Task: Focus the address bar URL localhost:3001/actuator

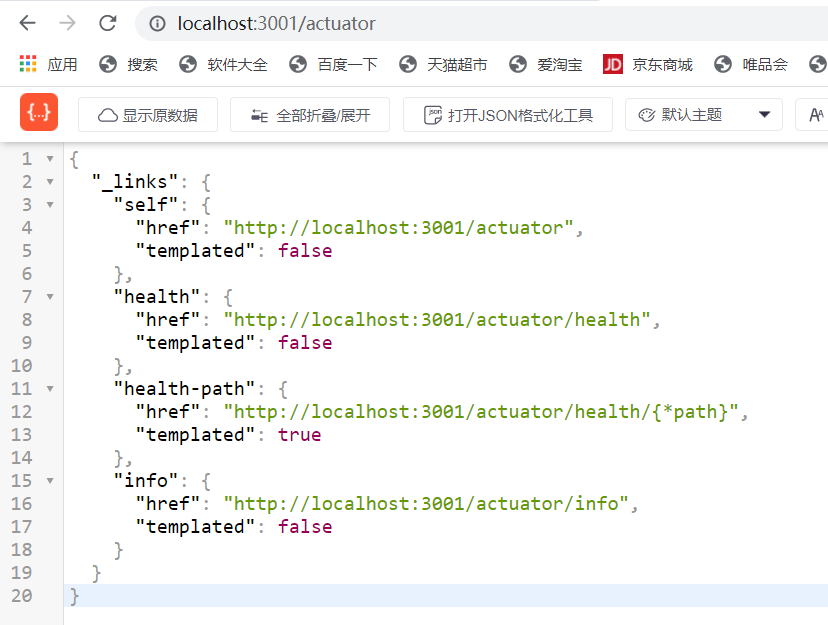Action: (276, 24)
